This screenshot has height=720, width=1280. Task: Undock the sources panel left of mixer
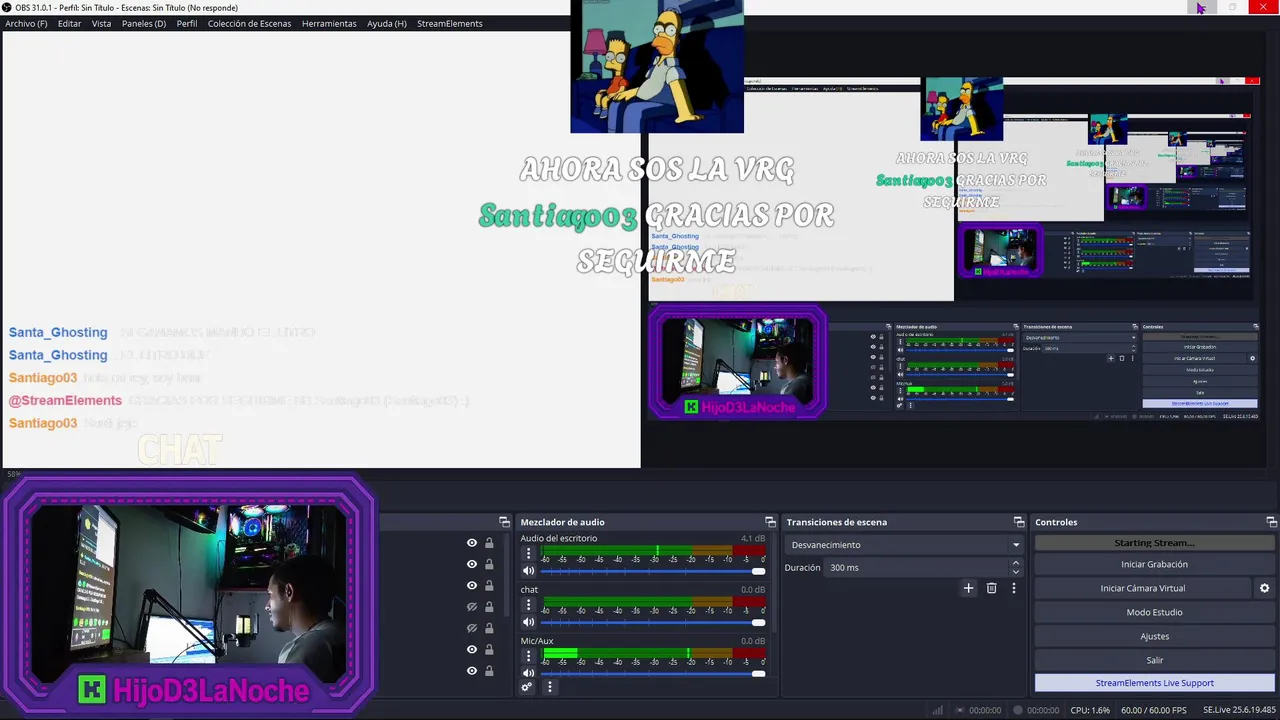point(504,522)
